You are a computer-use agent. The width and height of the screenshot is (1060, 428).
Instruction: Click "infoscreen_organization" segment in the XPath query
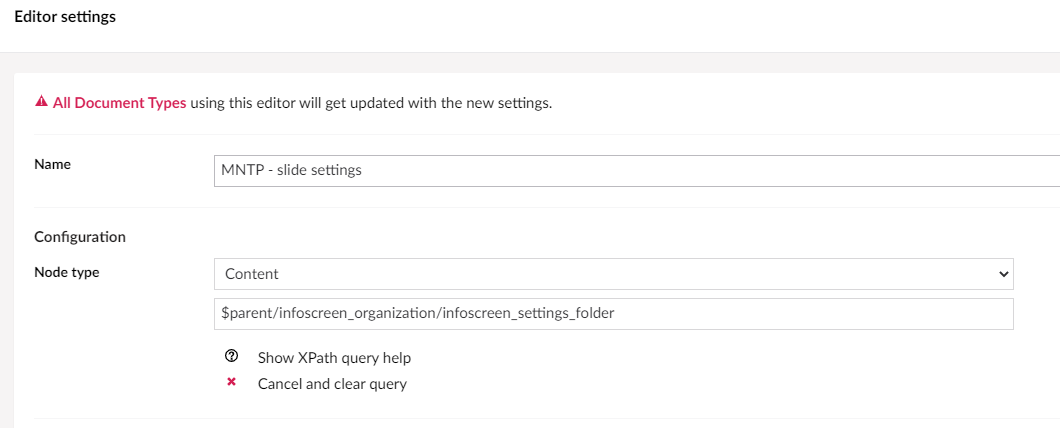coord(354,313)
